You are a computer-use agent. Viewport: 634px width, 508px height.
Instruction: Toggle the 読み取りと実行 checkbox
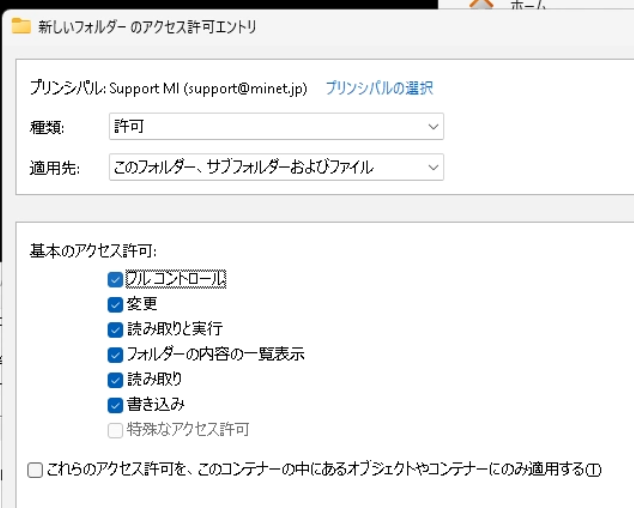(115, 329)
